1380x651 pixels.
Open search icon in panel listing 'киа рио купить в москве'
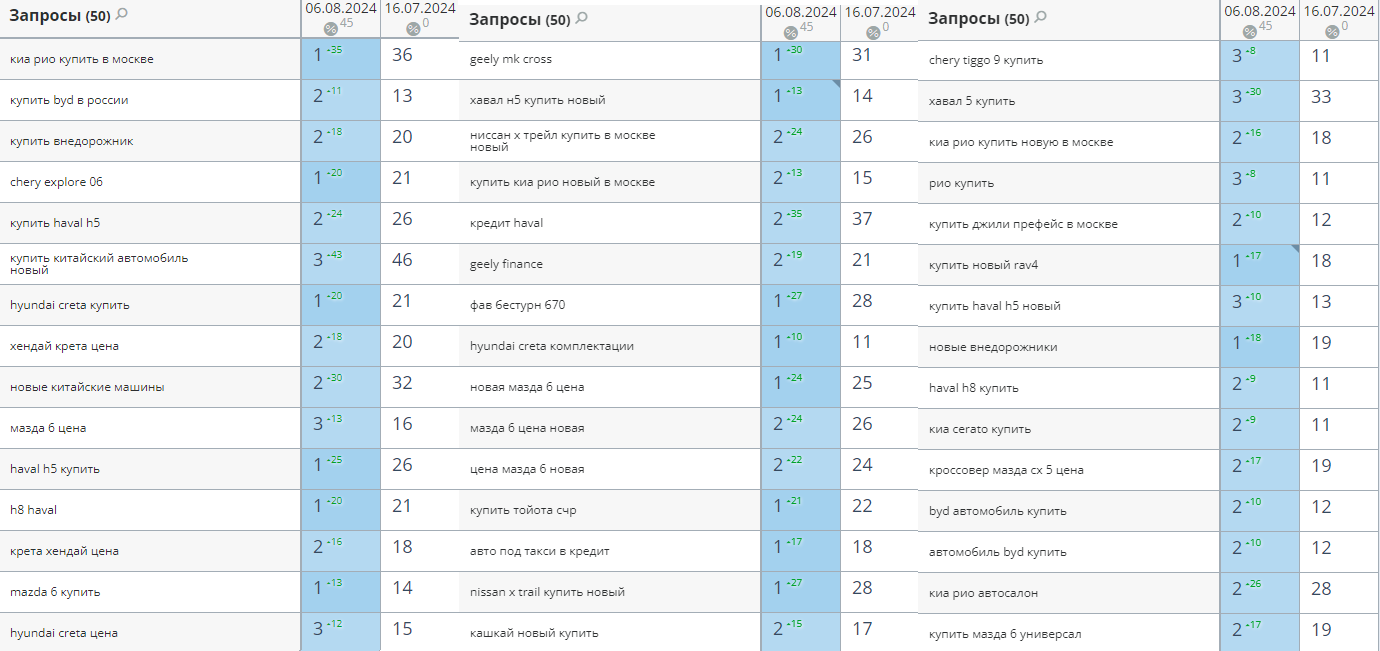point(122,14)
